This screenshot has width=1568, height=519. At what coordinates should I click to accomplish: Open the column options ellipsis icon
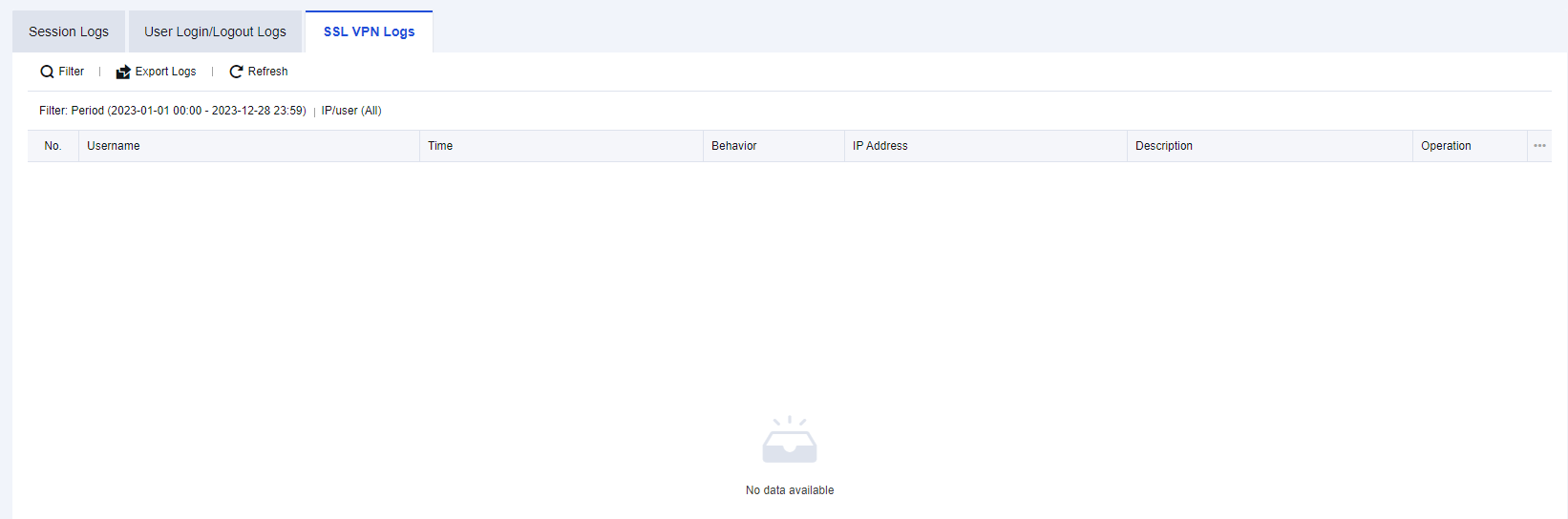coord(1539,146)
